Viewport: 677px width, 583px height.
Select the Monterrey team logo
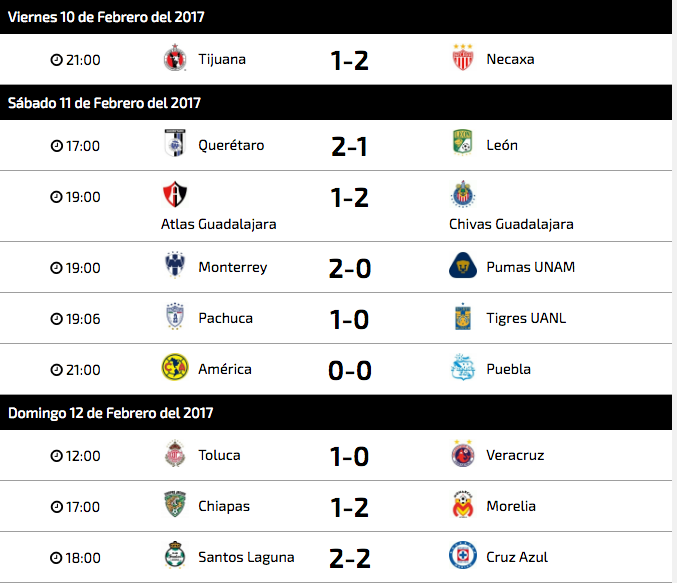pyautogui.click(x=175, y=265)
